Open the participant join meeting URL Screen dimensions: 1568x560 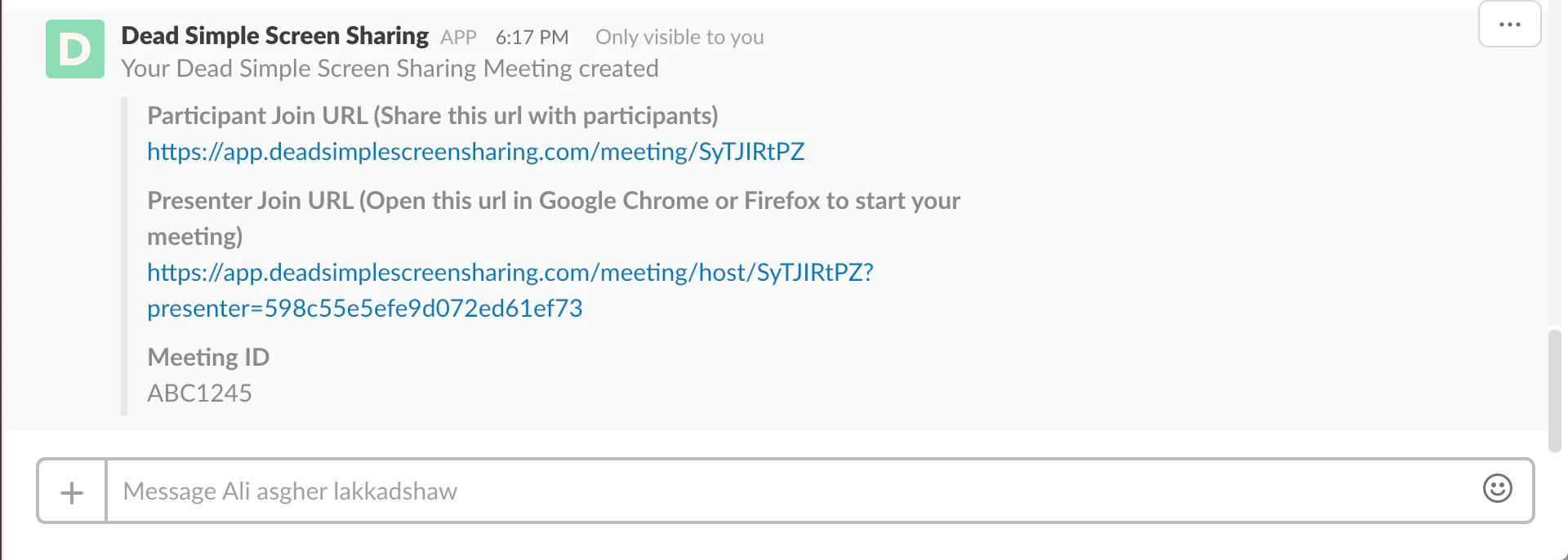[x=475, y=152]
